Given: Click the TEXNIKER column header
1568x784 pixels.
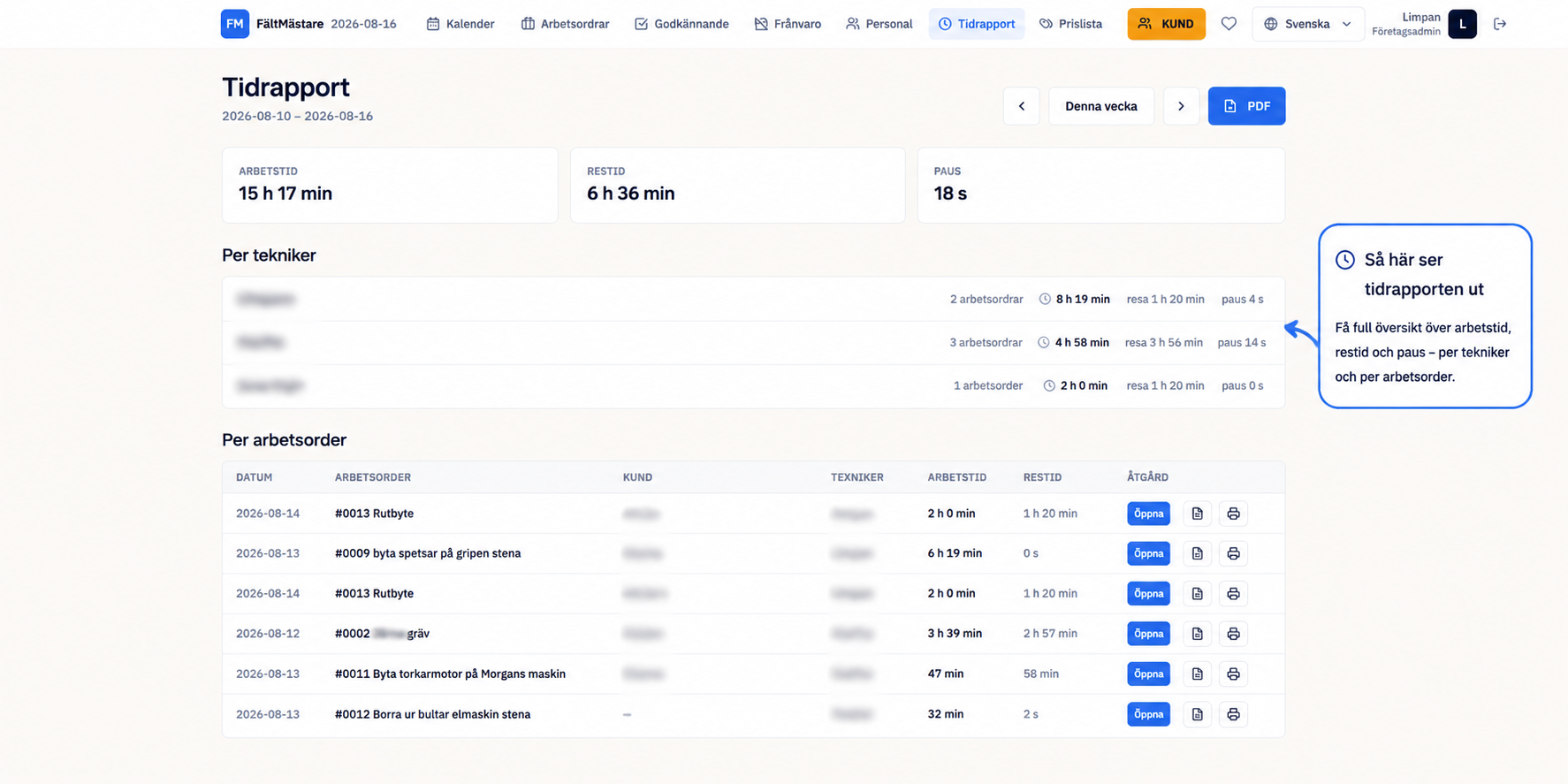Looking at the screenshot, I should pos(856,477).
